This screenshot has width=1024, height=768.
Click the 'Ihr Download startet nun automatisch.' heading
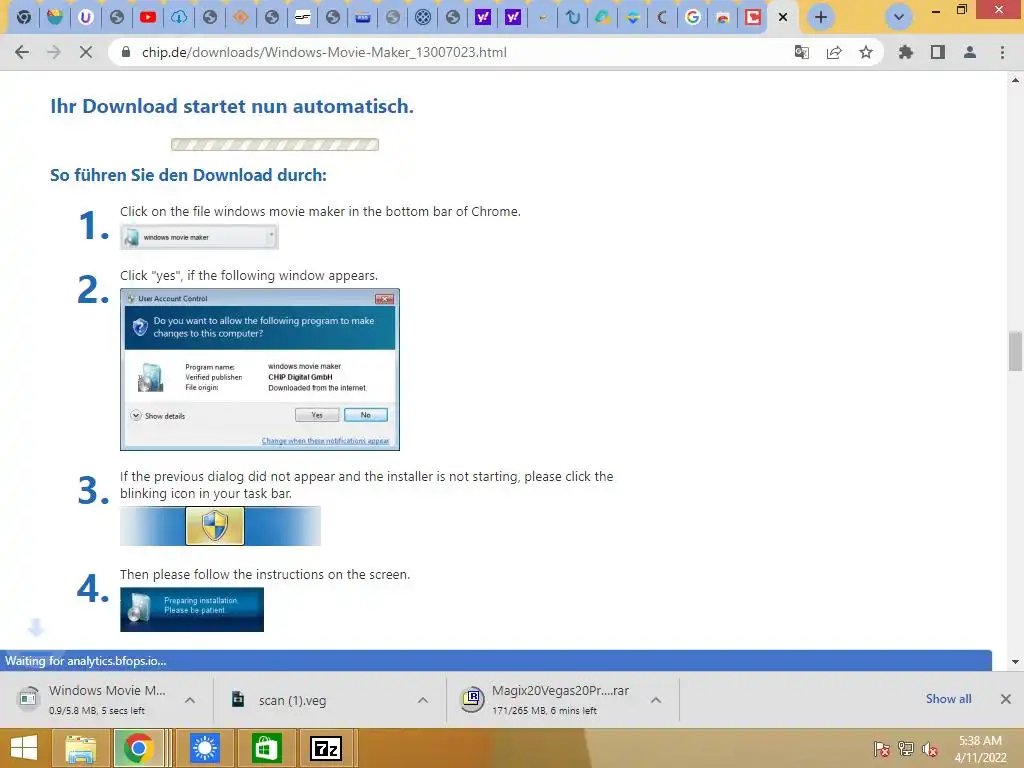click(x=232, y=106)
